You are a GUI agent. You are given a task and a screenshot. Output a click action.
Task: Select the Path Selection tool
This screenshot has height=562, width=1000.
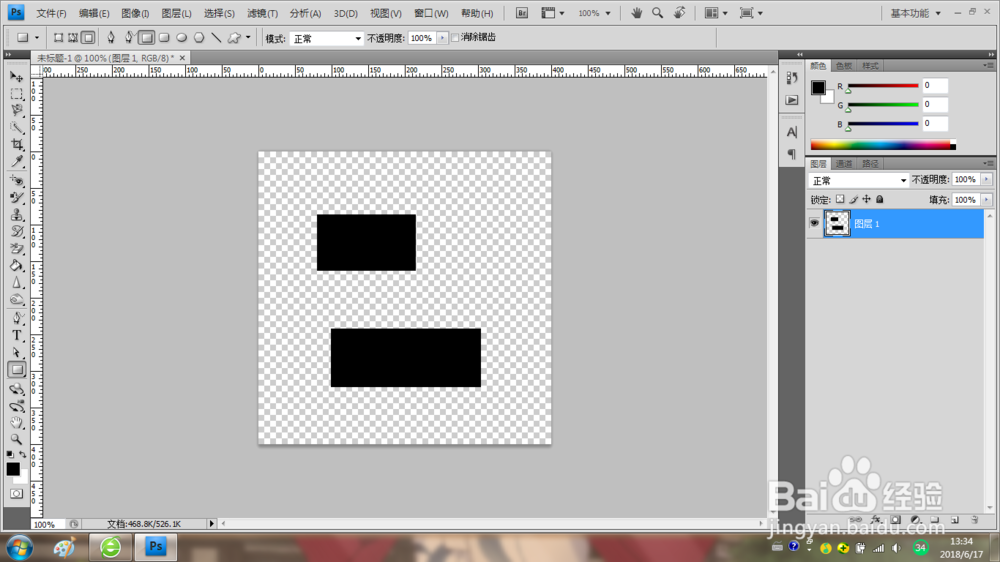pos(17,352)
